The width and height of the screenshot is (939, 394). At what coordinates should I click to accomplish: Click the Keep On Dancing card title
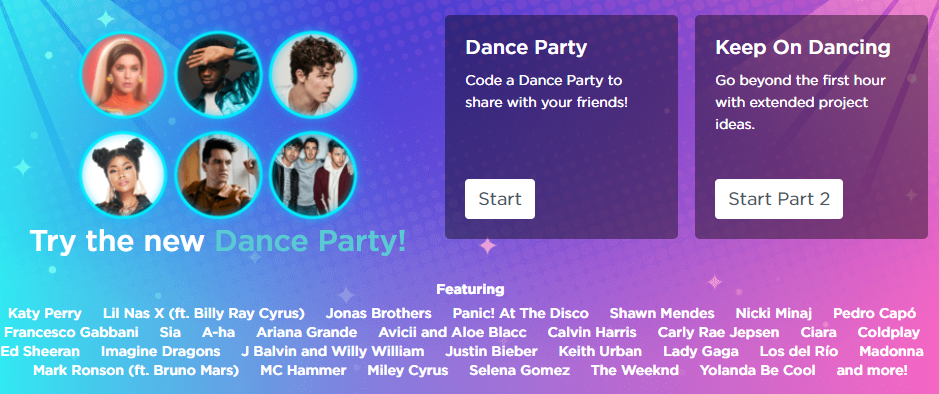803,48
